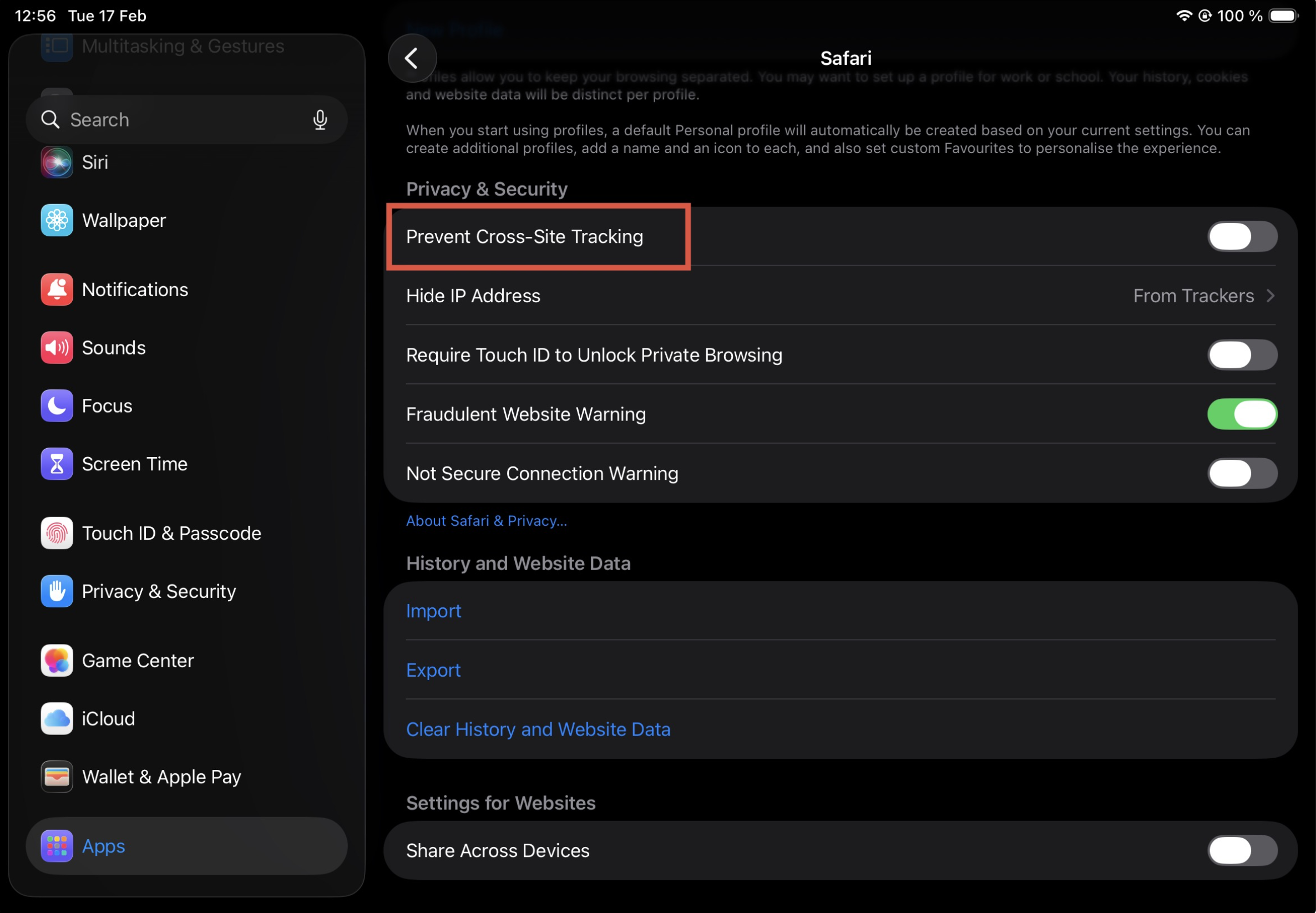
Task: Enable Prevent Cross-Site Tracking switch
Action: pyautogui.click(x=1242, y=237)
